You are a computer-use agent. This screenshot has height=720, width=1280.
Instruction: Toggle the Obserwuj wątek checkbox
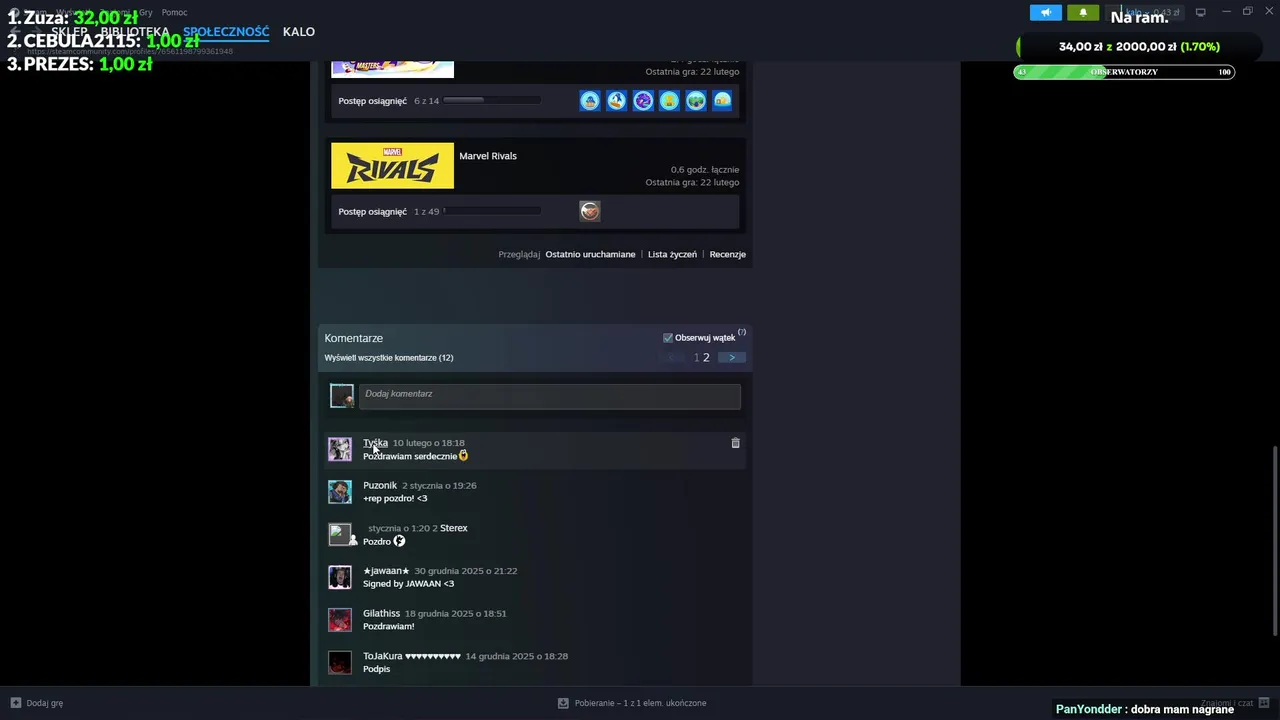tap(668, 338)
